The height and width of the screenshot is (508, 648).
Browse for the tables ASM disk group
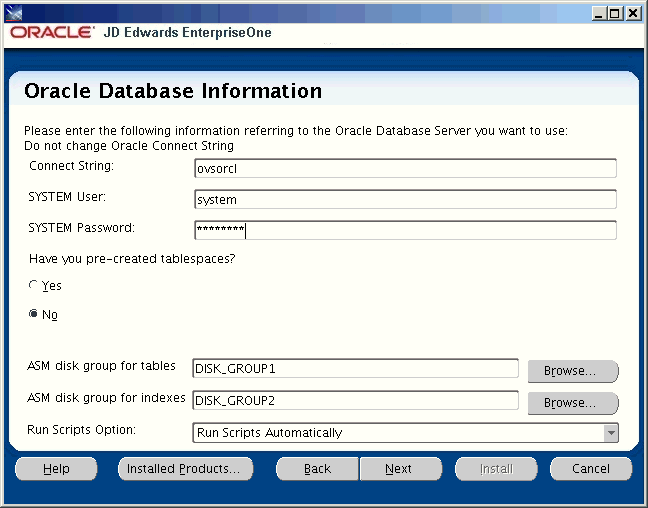click(x=573, y=371)
